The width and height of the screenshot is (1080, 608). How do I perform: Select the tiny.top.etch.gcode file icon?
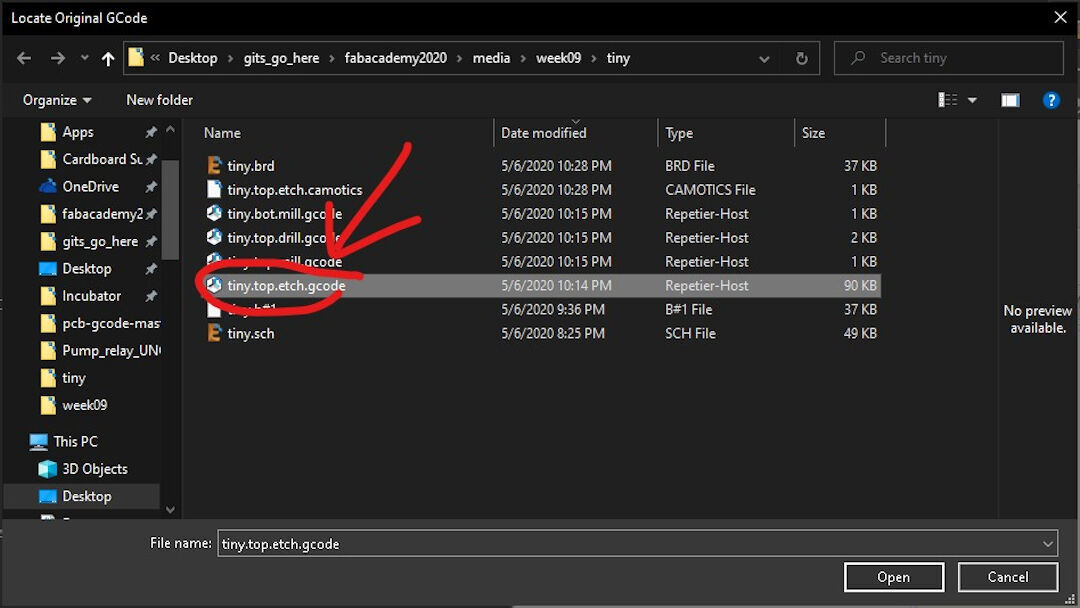click(214, 285)
